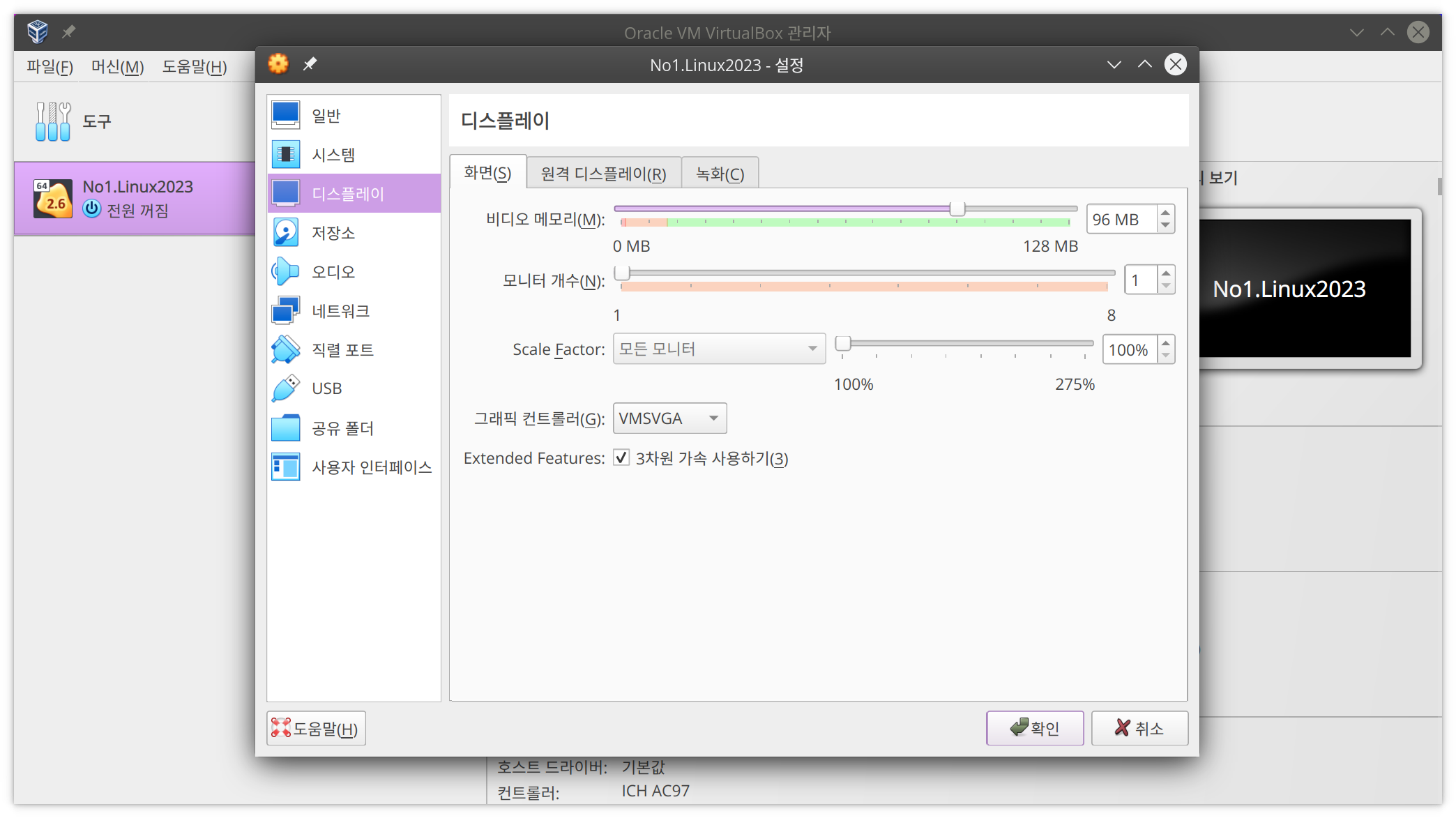
Task: Click the settings gear icon in dialog titlebar
Action: pos(278,64)
